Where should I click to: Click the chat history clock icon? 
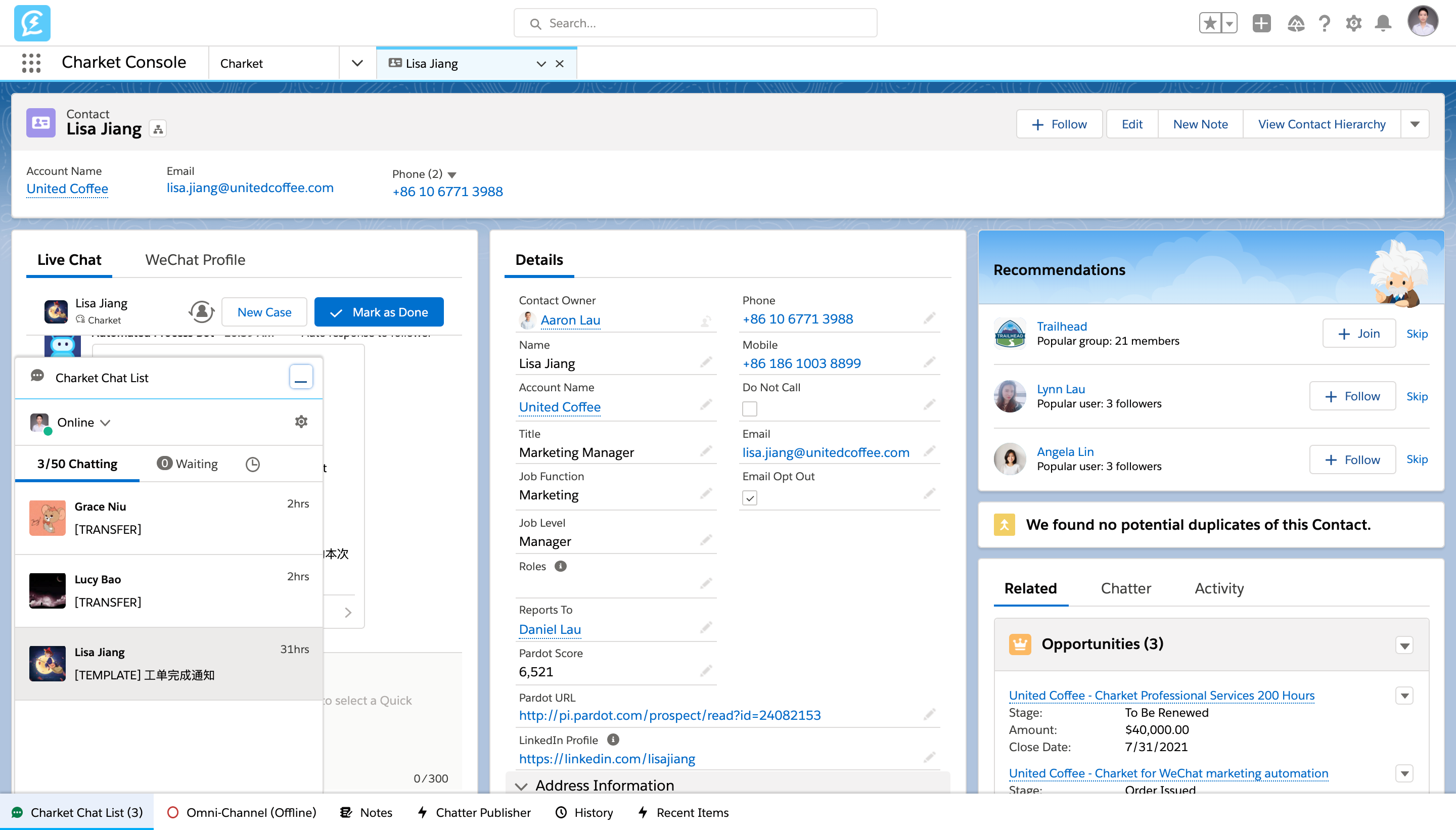click(253, 464)
